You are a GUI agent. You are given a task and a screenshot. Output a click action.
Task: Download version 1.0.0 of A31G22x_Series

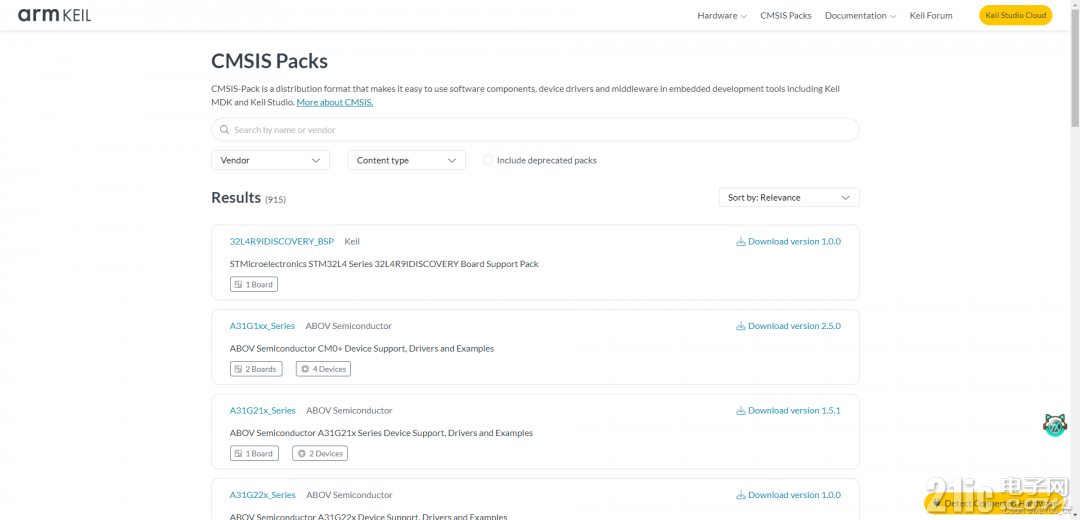[789, 495]
